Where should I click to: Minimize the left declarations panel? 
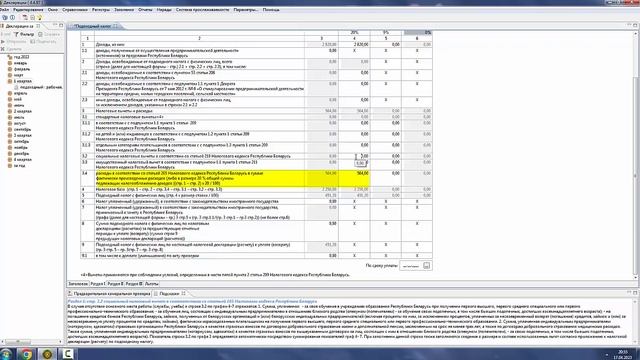(55, 25)
